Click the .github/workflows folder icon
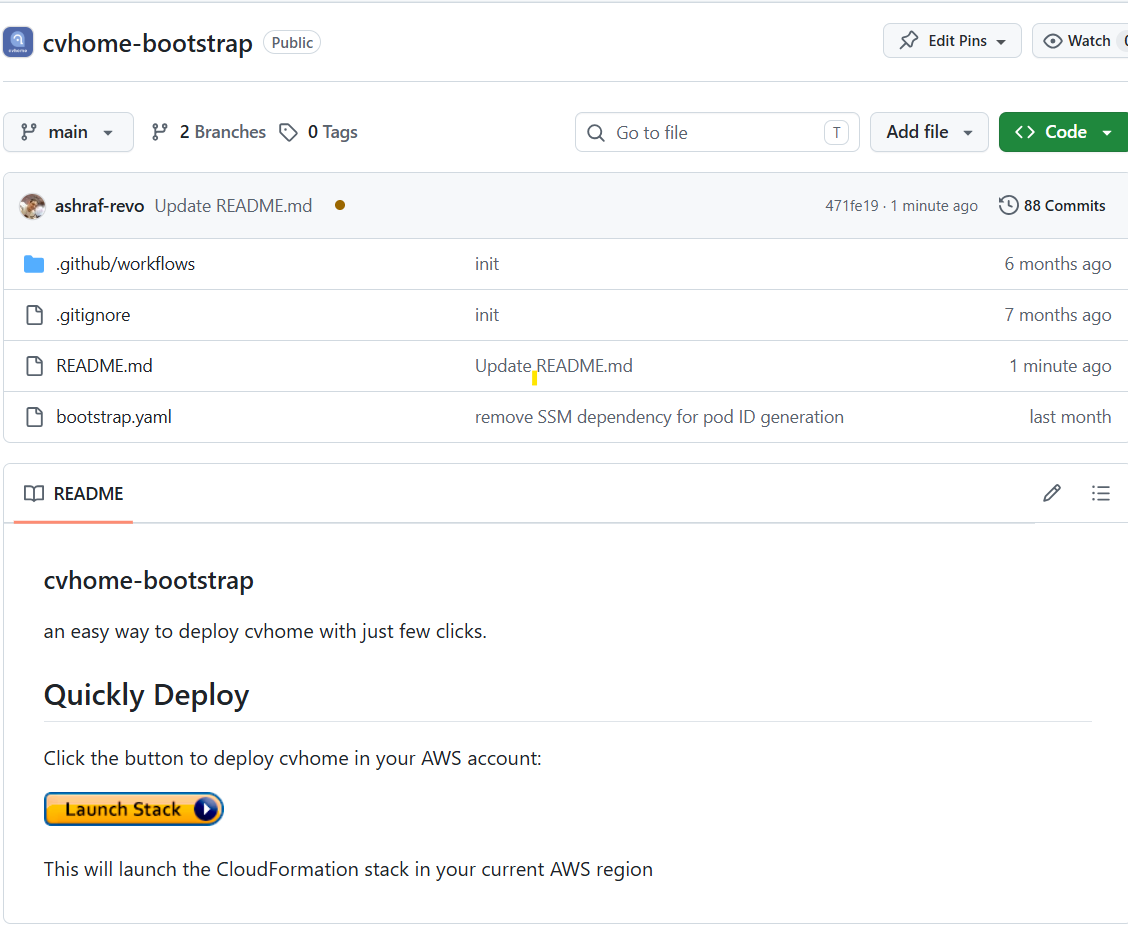 pyautogui.click(x=34, y=264)
